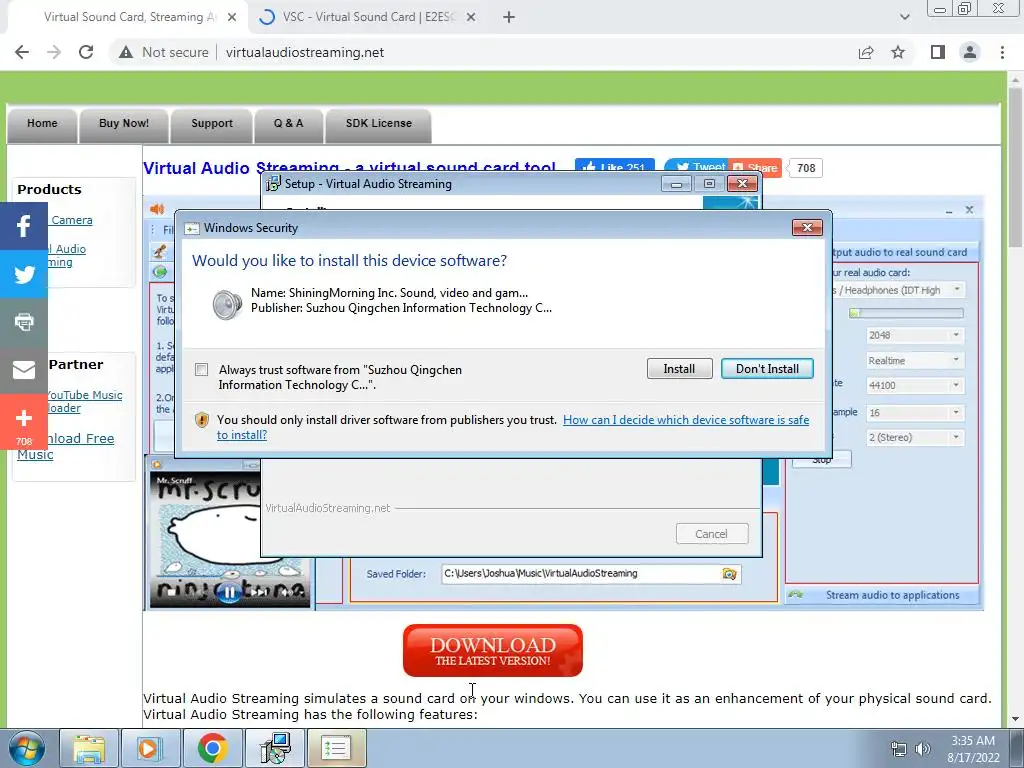Screen dimensions: 1024x768
Task: Click the 708 share count bubble
Action: coord(806,168)
